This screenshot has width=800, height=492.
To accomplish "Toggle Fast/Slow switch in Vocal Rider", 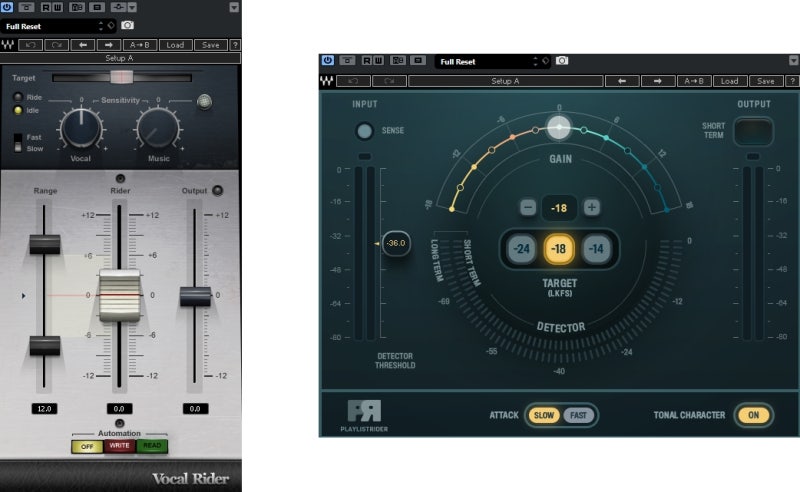I will coord(18,143).
